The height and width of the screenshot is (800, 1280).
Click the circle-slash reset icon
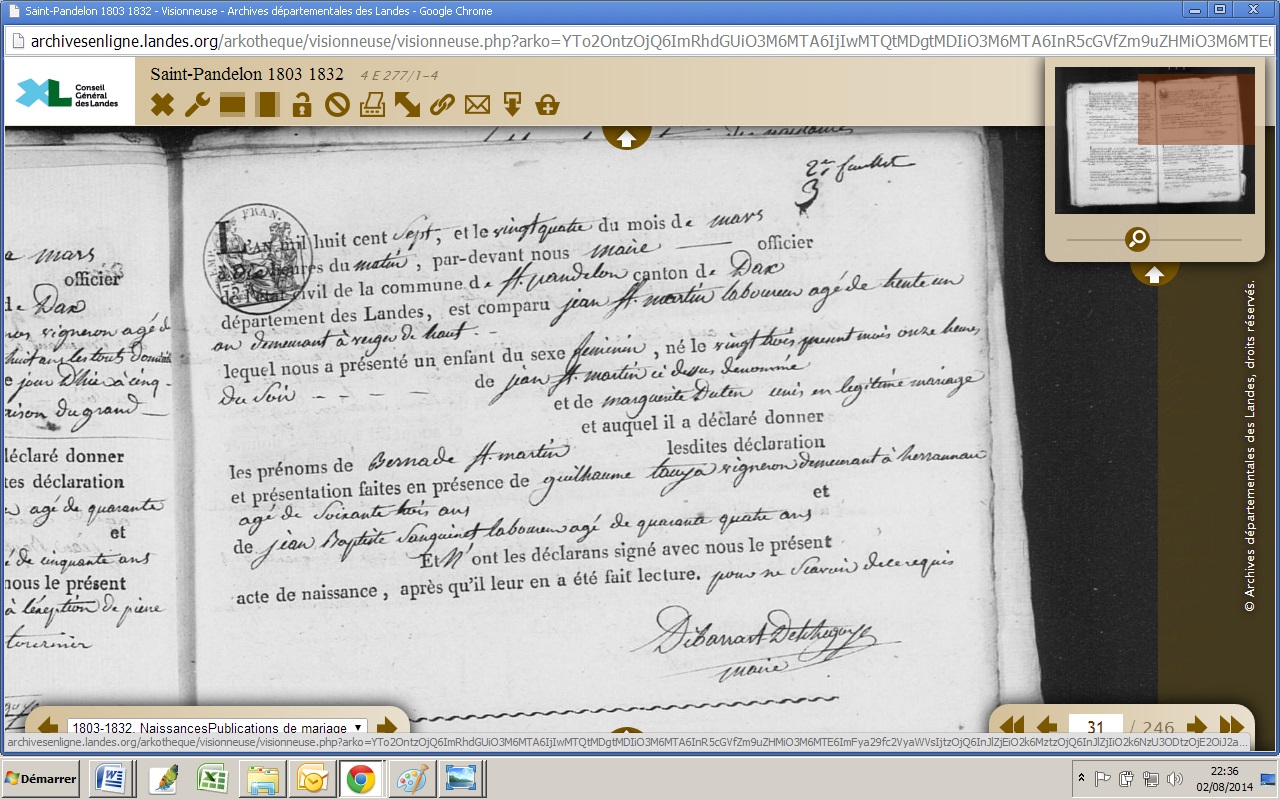(x=337, y=104)
